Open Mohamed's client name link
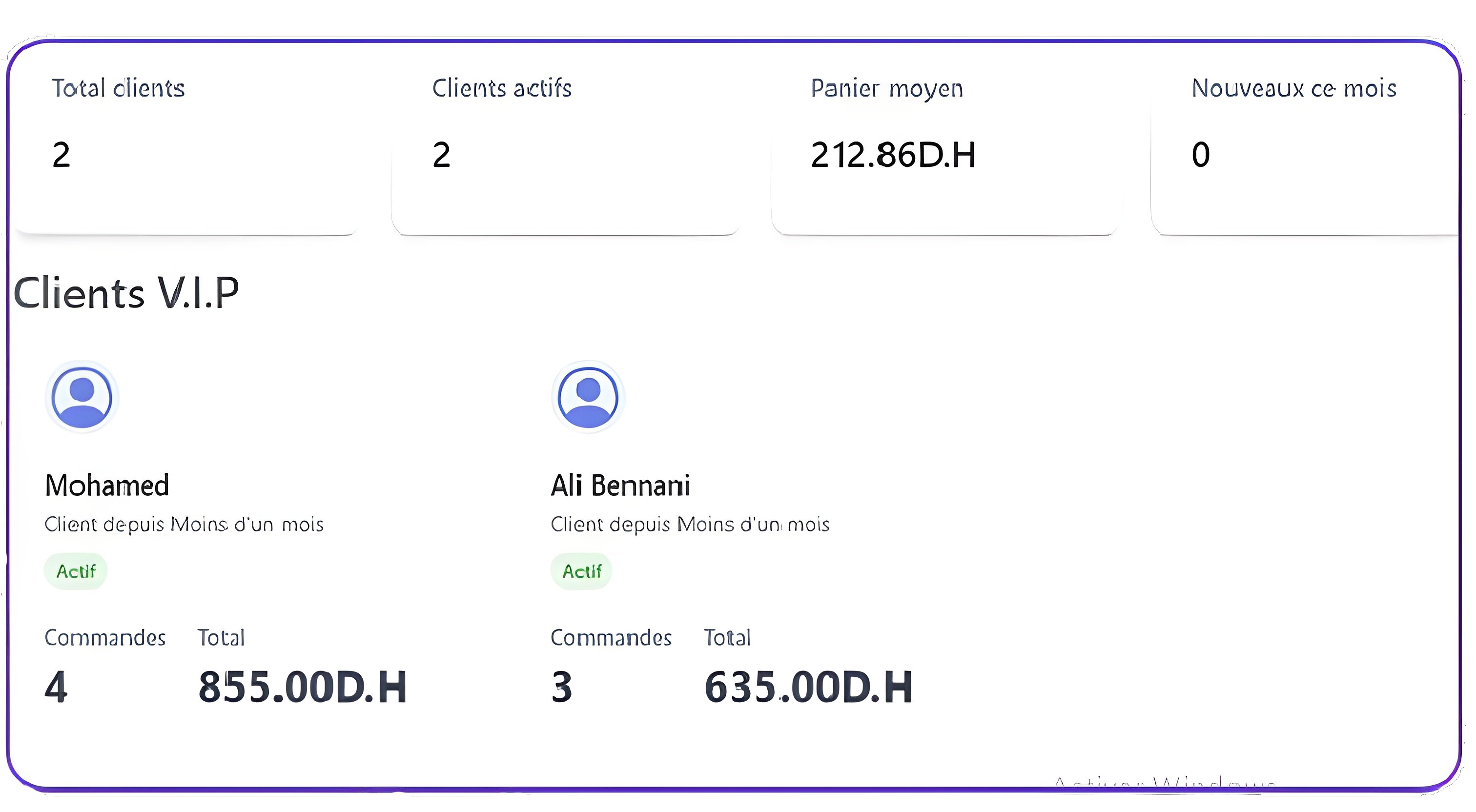The image size is (1476, 812). [107, 486]
